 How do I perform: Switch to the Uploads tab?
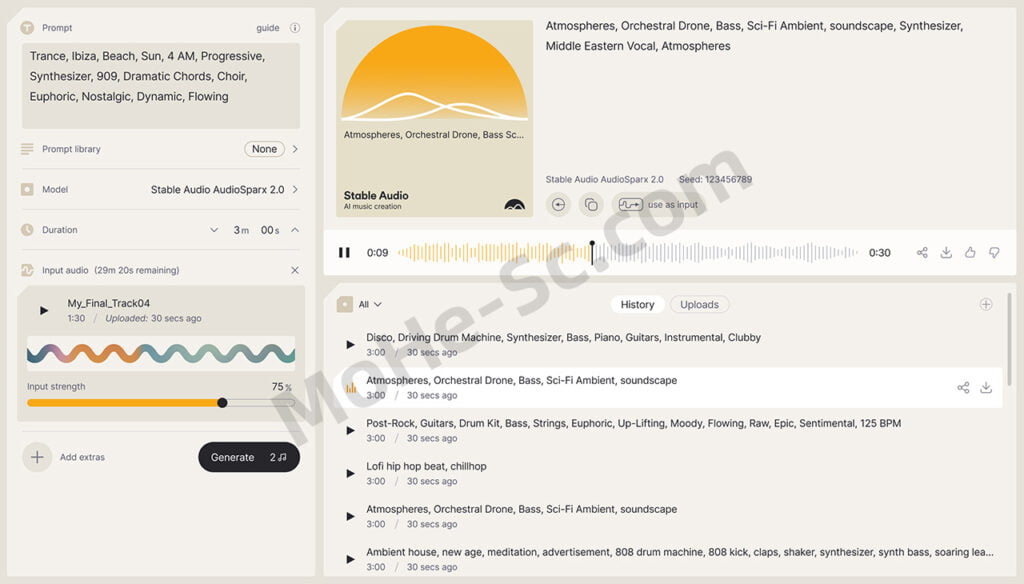699,305
